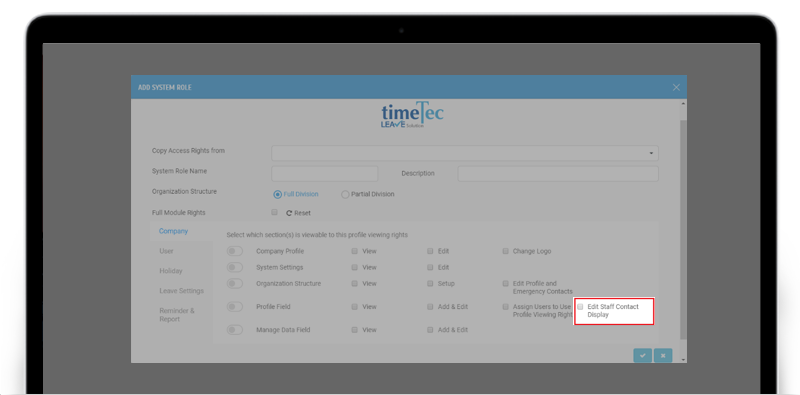The width and height of the screenshot is (800, 395).
Task: Click the dialog vertical scrollbar
Action: click(x=683, y=230)
